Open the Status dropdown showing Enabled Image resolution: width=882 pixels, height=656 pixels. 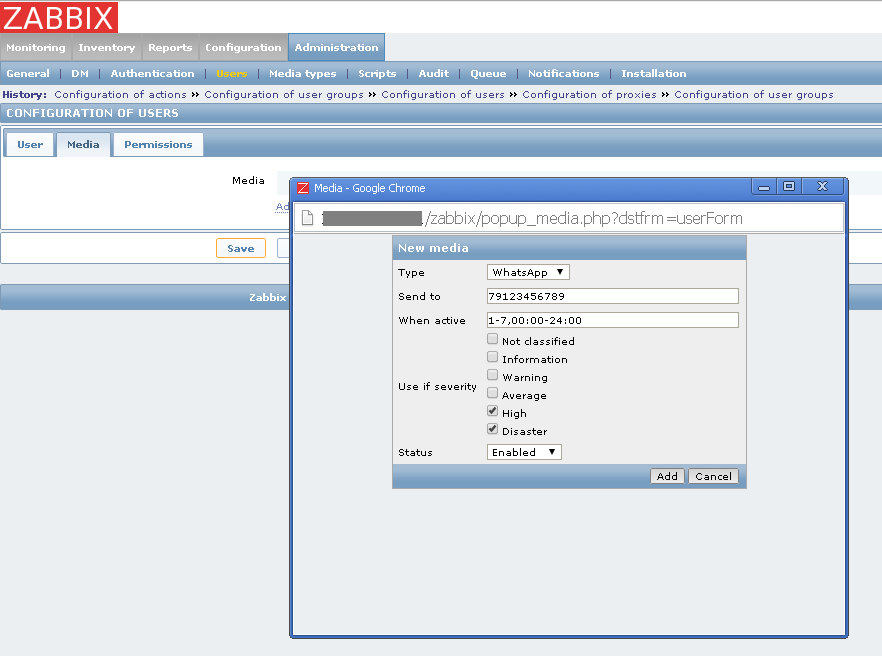coord(524,452)
